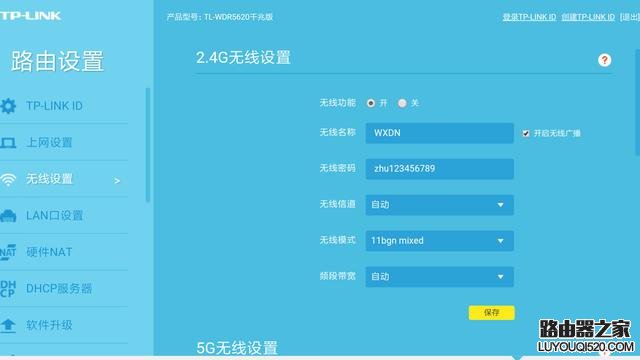Toggle the 开启无线广播 checkbox
Image resolution: width=640 pixels, height=360 pixels.
pyautogui.click(x=526, y=133)
